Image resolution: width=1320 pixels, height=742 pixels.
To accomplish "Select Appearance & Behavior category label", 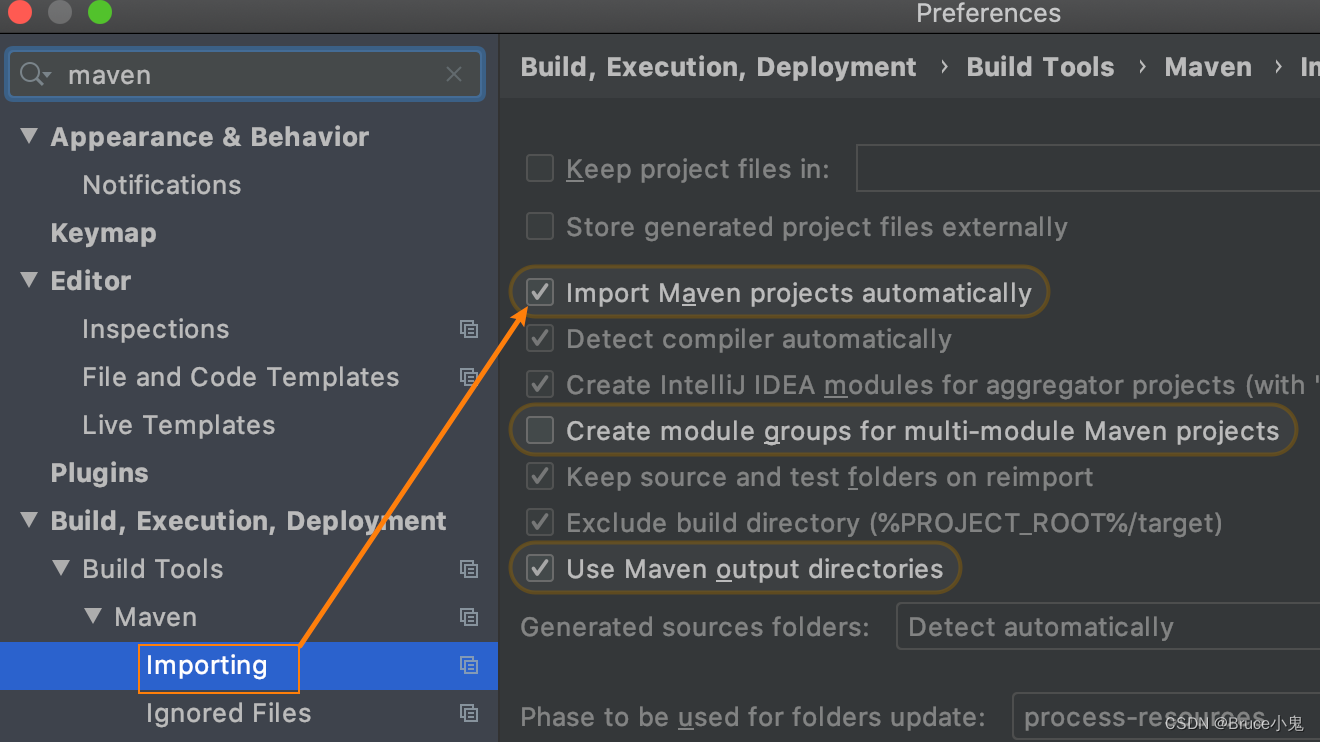I will tap(210, 137).
